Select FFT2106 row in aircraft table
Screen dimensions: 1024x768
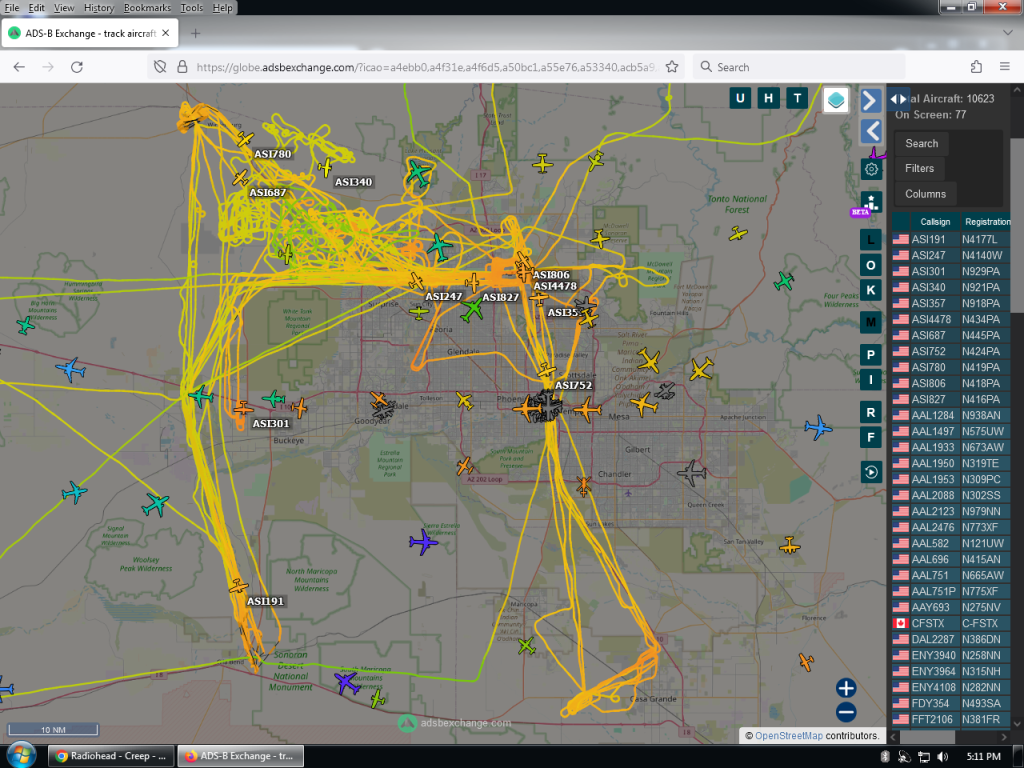[951, 719]
